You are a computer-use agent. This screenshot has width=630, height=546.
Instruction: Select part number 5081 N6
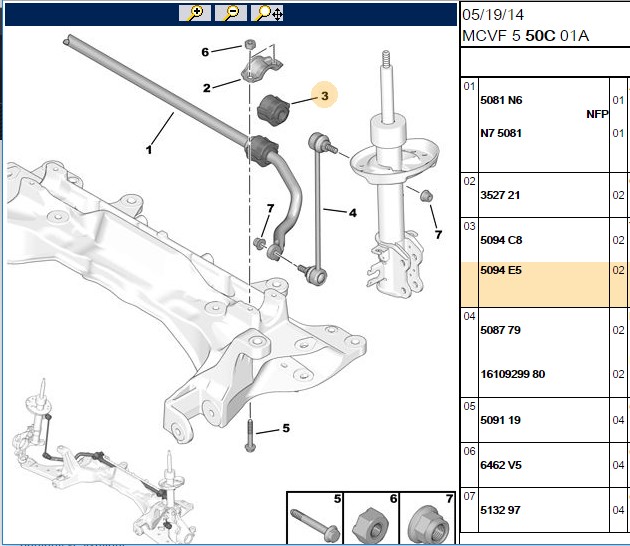pyautogui.click(x=501, y=100)
